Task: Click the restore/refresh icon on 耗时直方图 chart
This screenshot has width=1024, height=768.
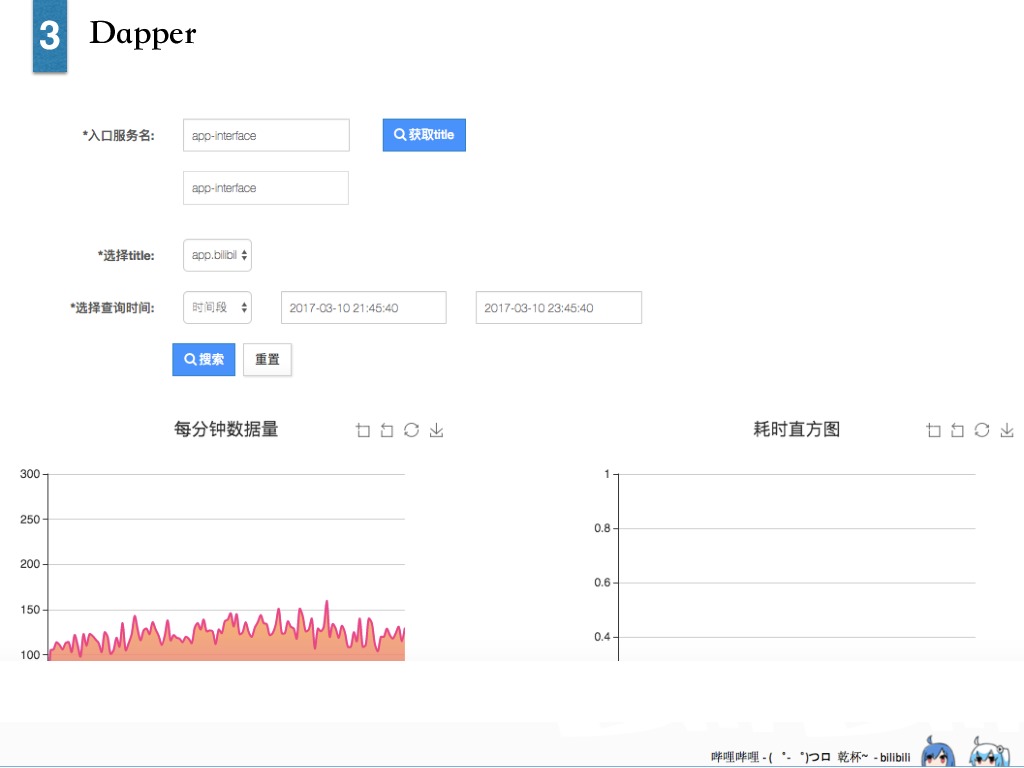Action: coord(982,430)
